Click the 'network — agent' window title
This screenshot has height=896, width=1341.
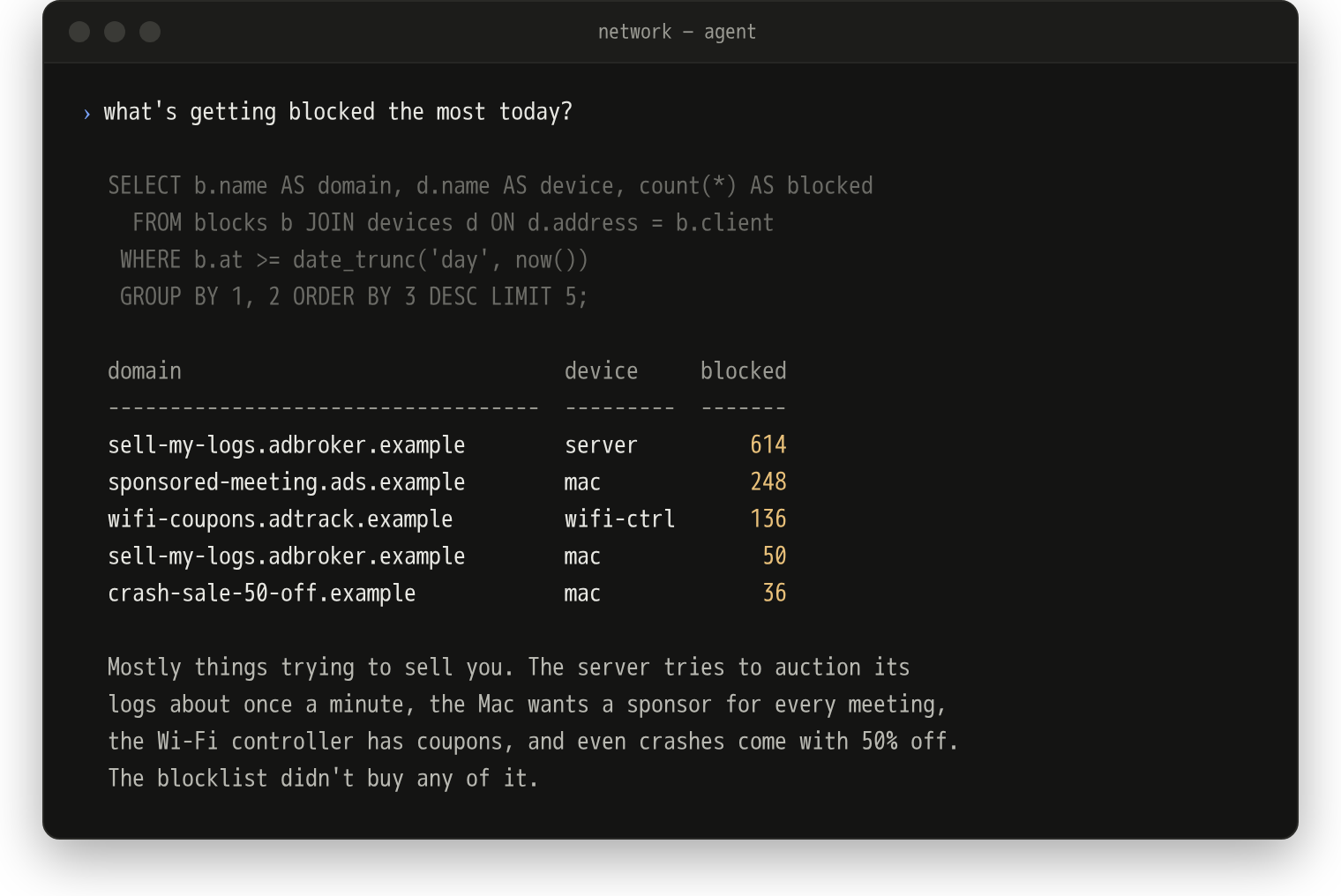click(x=677, y=32)
